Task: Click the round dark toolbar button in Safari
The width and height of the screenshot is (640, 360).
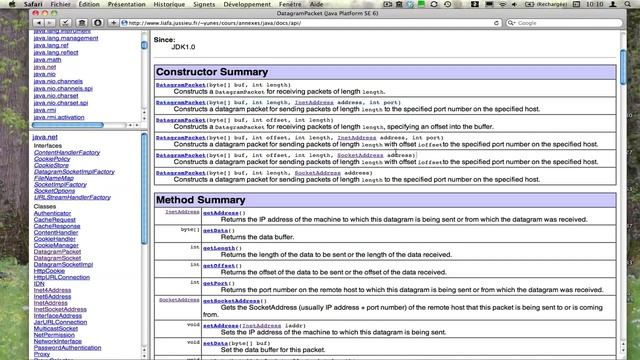Action: pos(98,23)
